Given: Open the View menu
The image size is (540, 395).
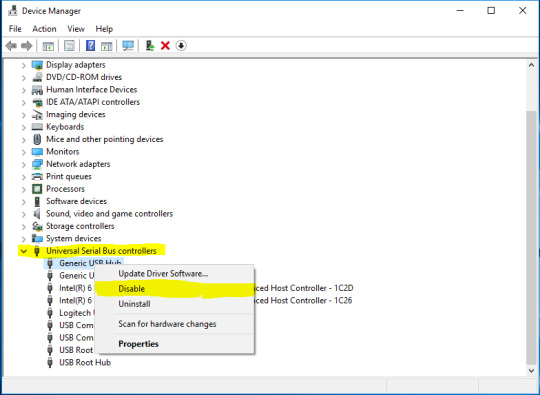Looking at the screenshot, I should coord(76,29).
